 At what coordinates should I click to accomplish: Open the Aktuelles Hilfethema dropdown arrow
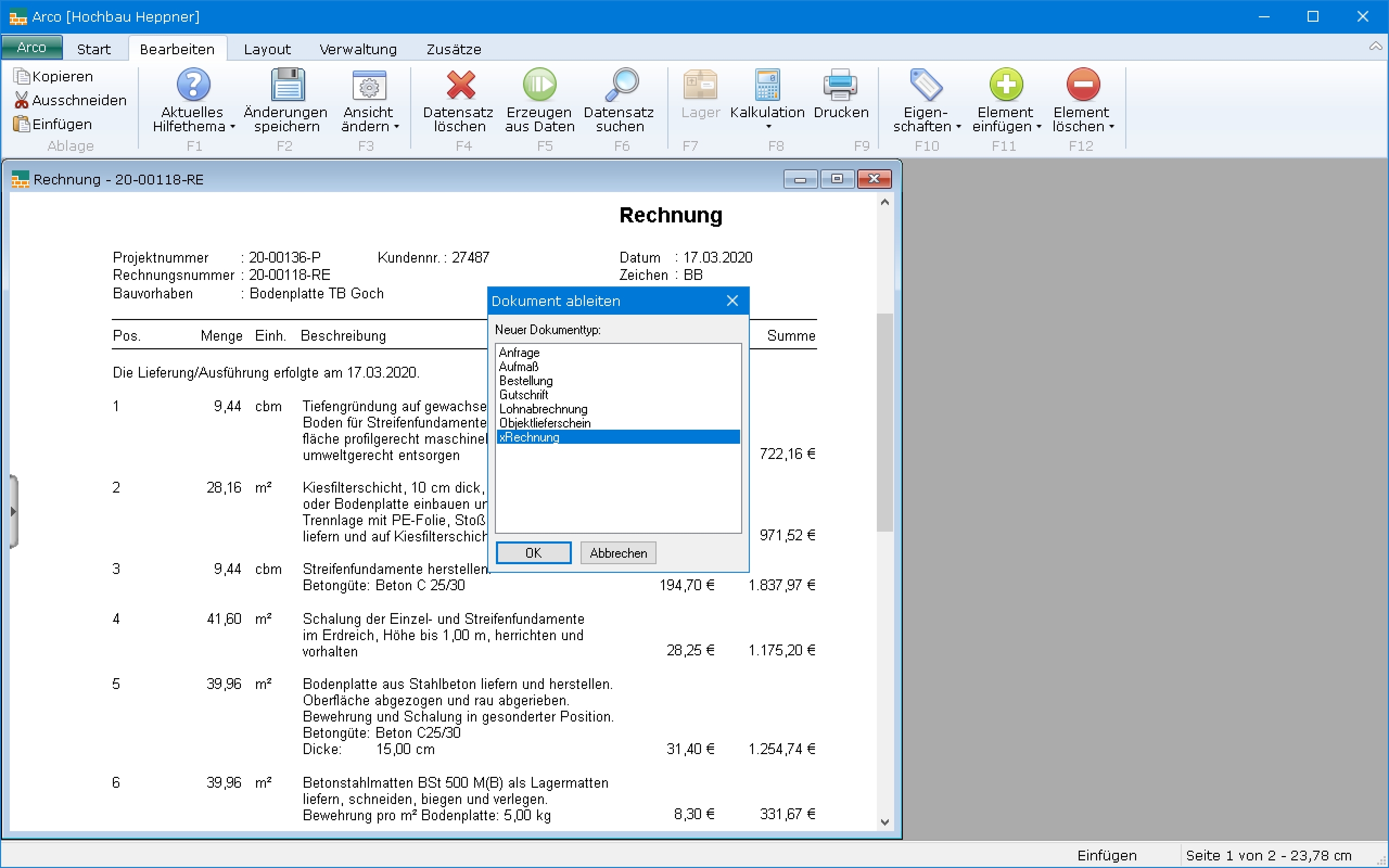232,127
